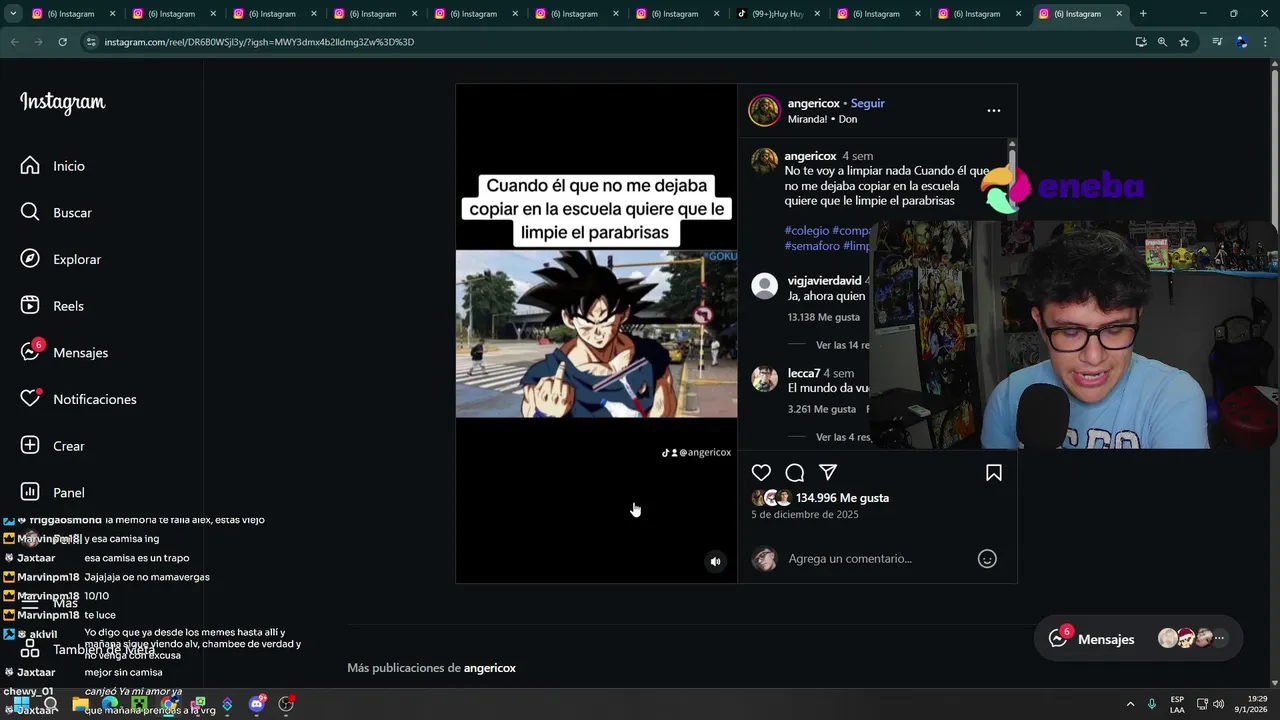This screenshot has width=1280, height=720.
Task: Open the Explorar compass icon
Action: point(30,259)
